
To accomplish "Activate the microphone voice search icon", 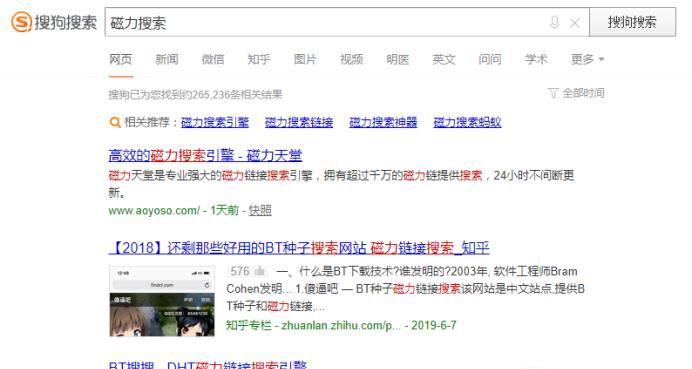I will [x=554, y=23].
